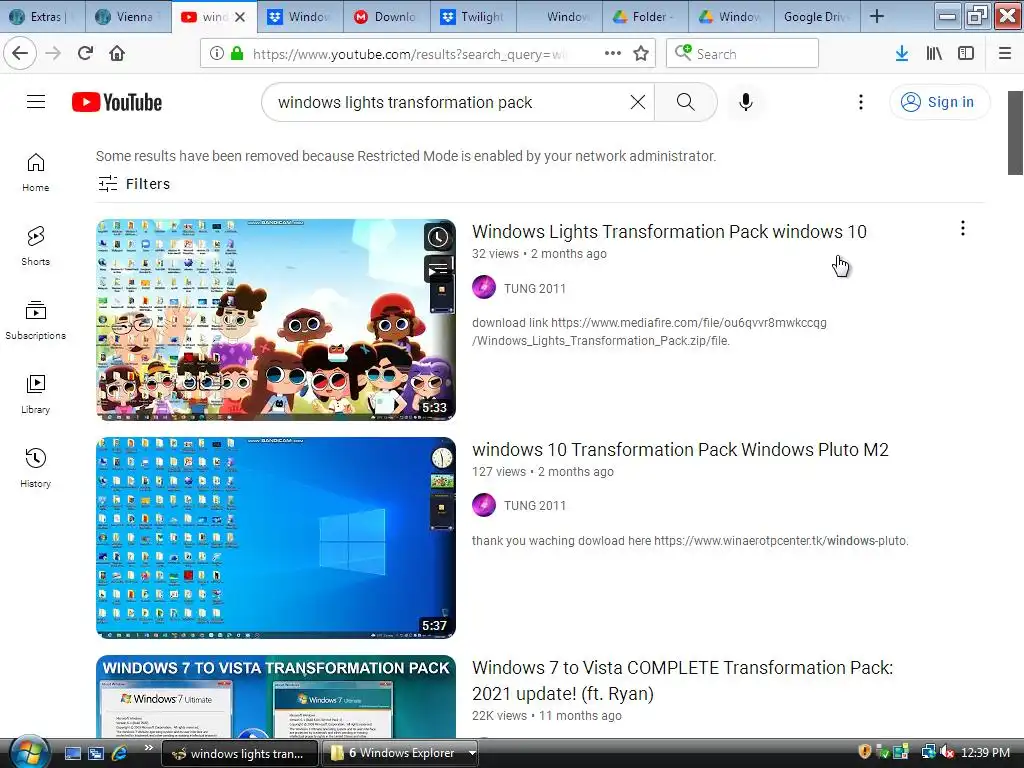Click Show Desktop in quick launch
Image resolution: width=1024 pixels, height=768 pixels.
coord(72,753)
